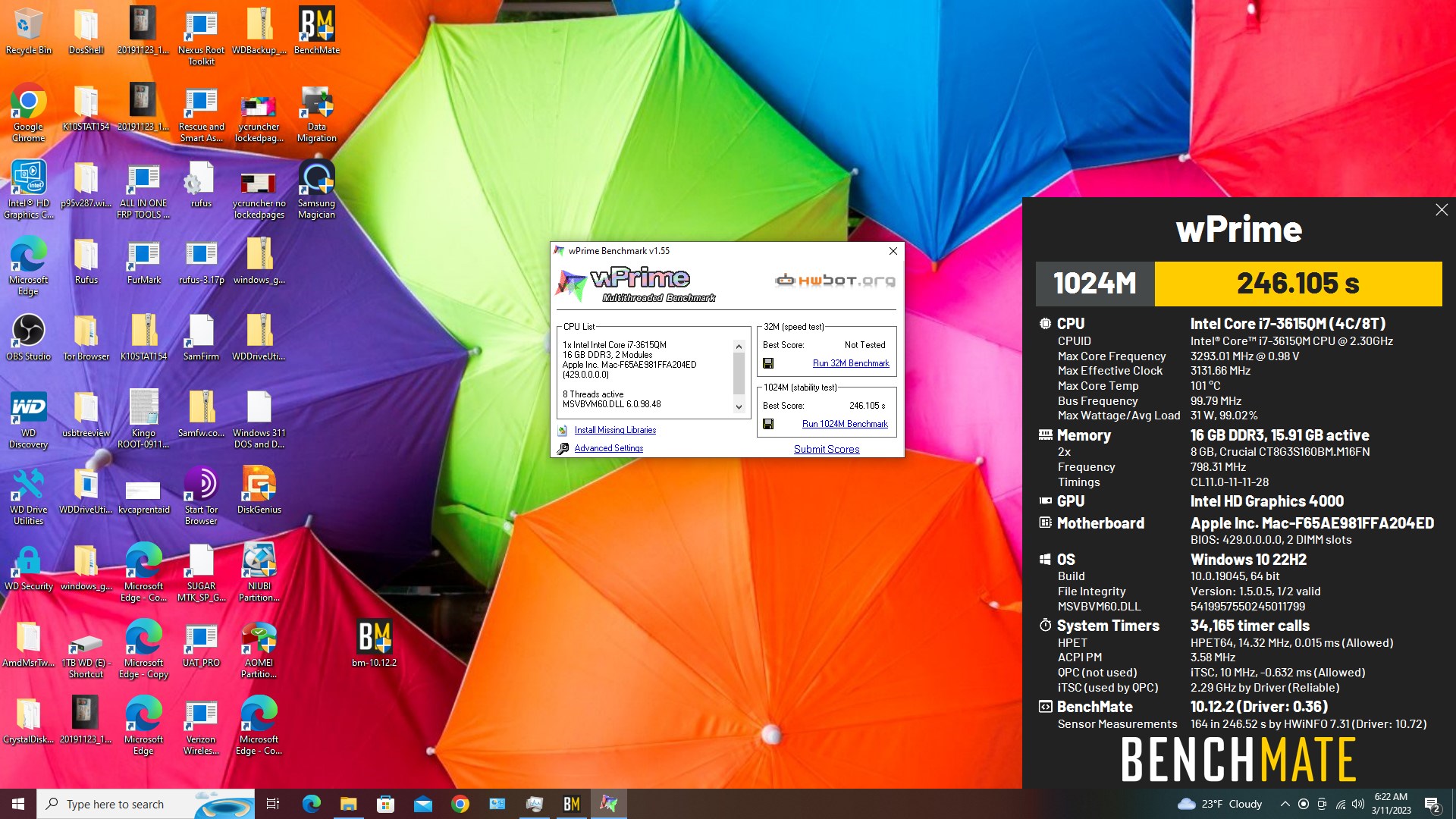Click the taskbar search box

[146, 804]
